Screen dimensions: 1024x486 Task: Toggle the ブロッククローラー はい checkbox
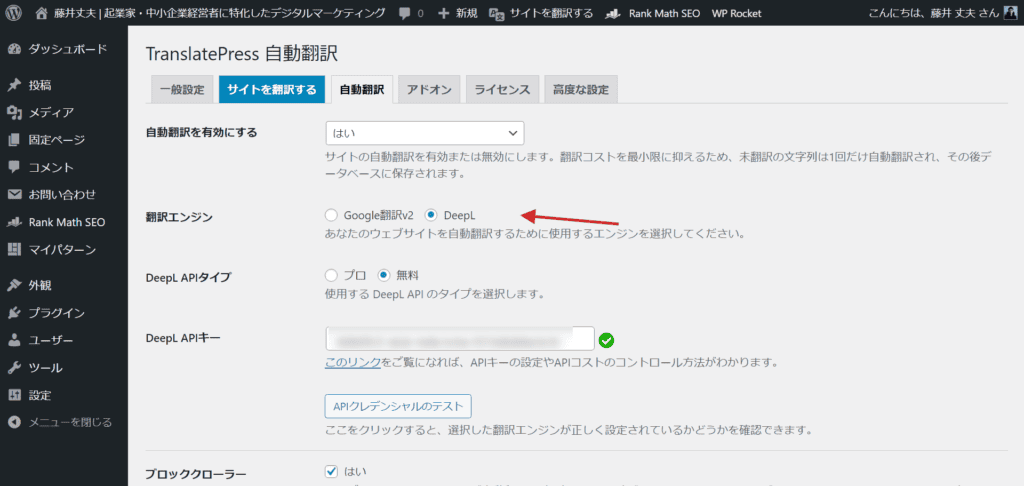(331, 471)
